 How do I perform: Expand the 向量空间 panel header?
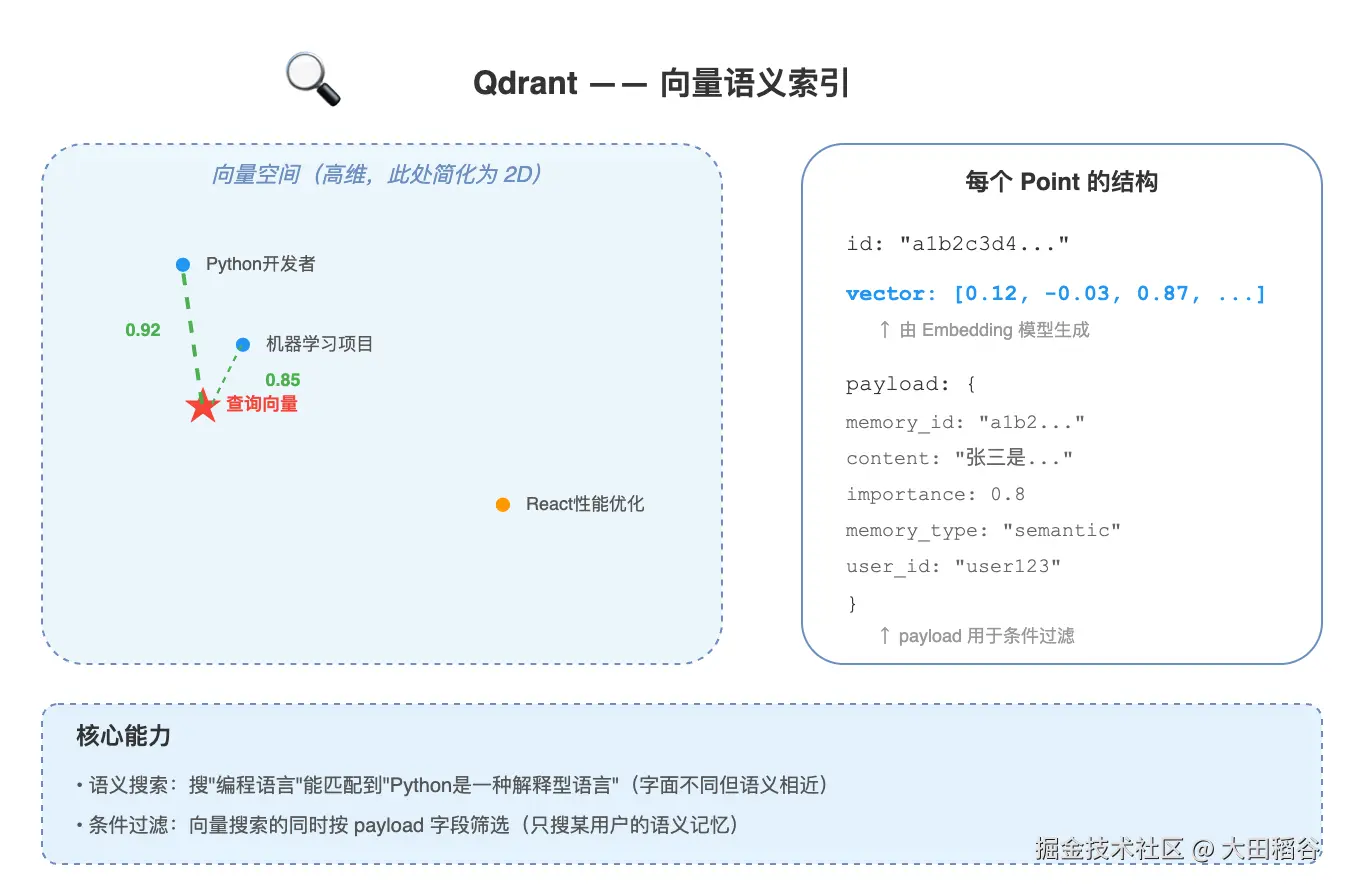tap(376, 174)
